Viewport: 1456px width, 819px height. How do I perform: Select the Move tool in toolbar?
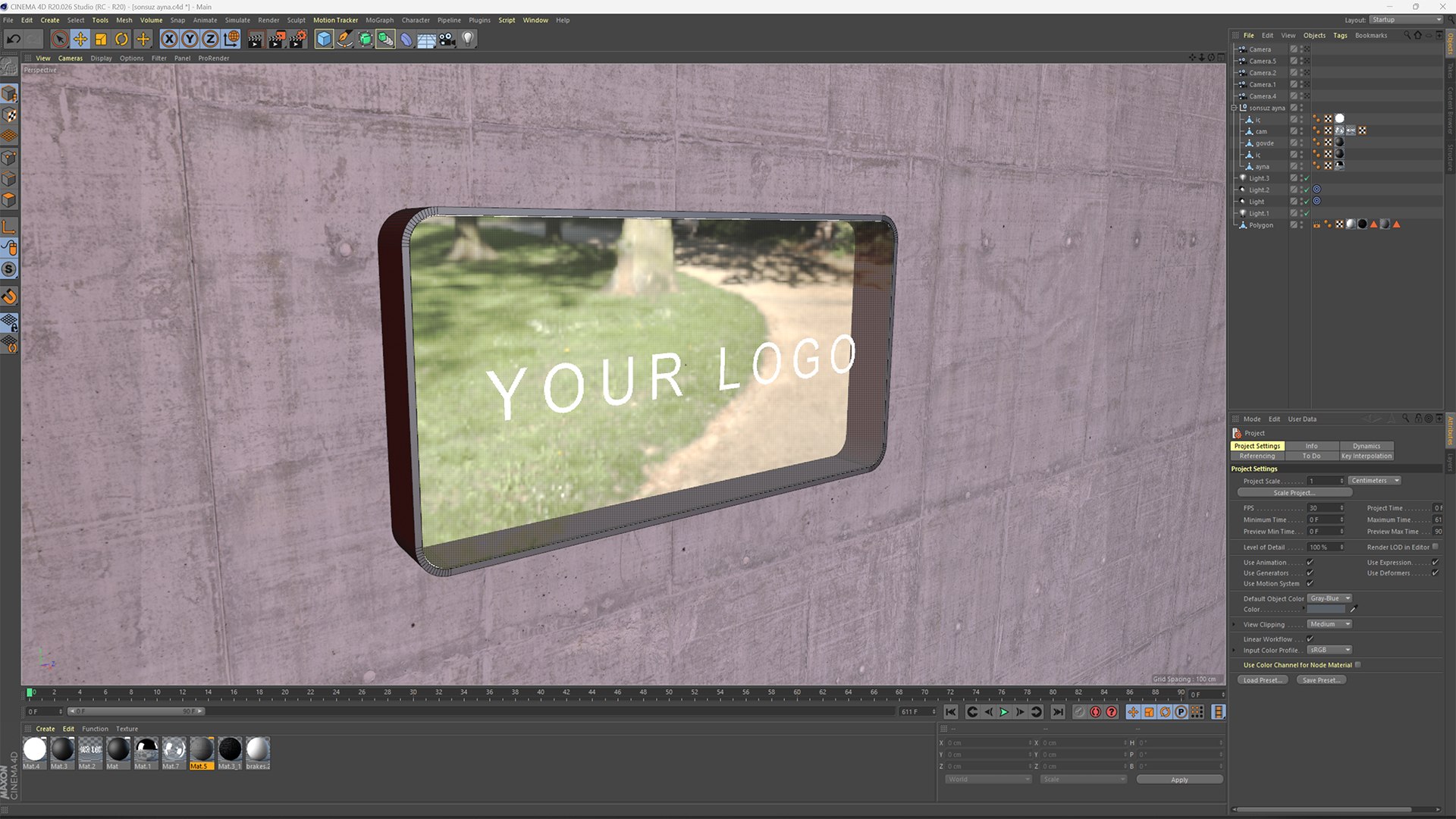[x=80, y=39]
